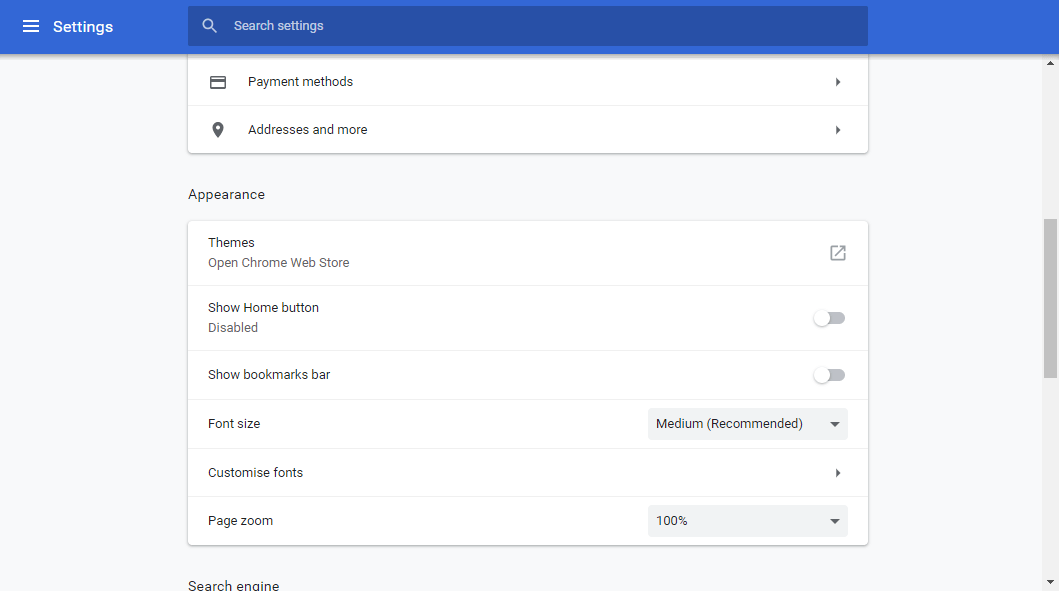Click the Addresses location pin icon
The height and width of the screenshot is (591, 1059).
click(x=217, y=130)
